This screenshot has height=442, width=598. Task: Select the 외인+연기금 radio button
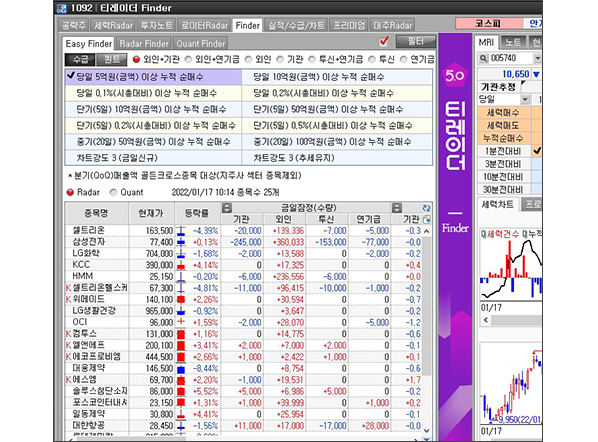188,59
